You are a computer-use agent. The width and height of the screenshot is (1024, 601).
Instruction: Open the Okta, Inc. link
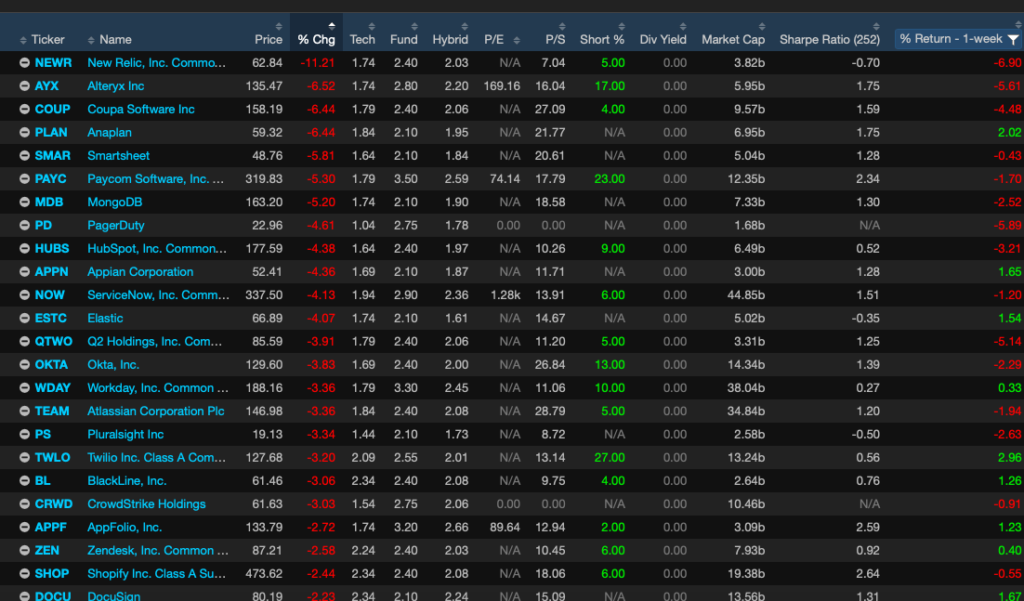[x=114, y=365]
